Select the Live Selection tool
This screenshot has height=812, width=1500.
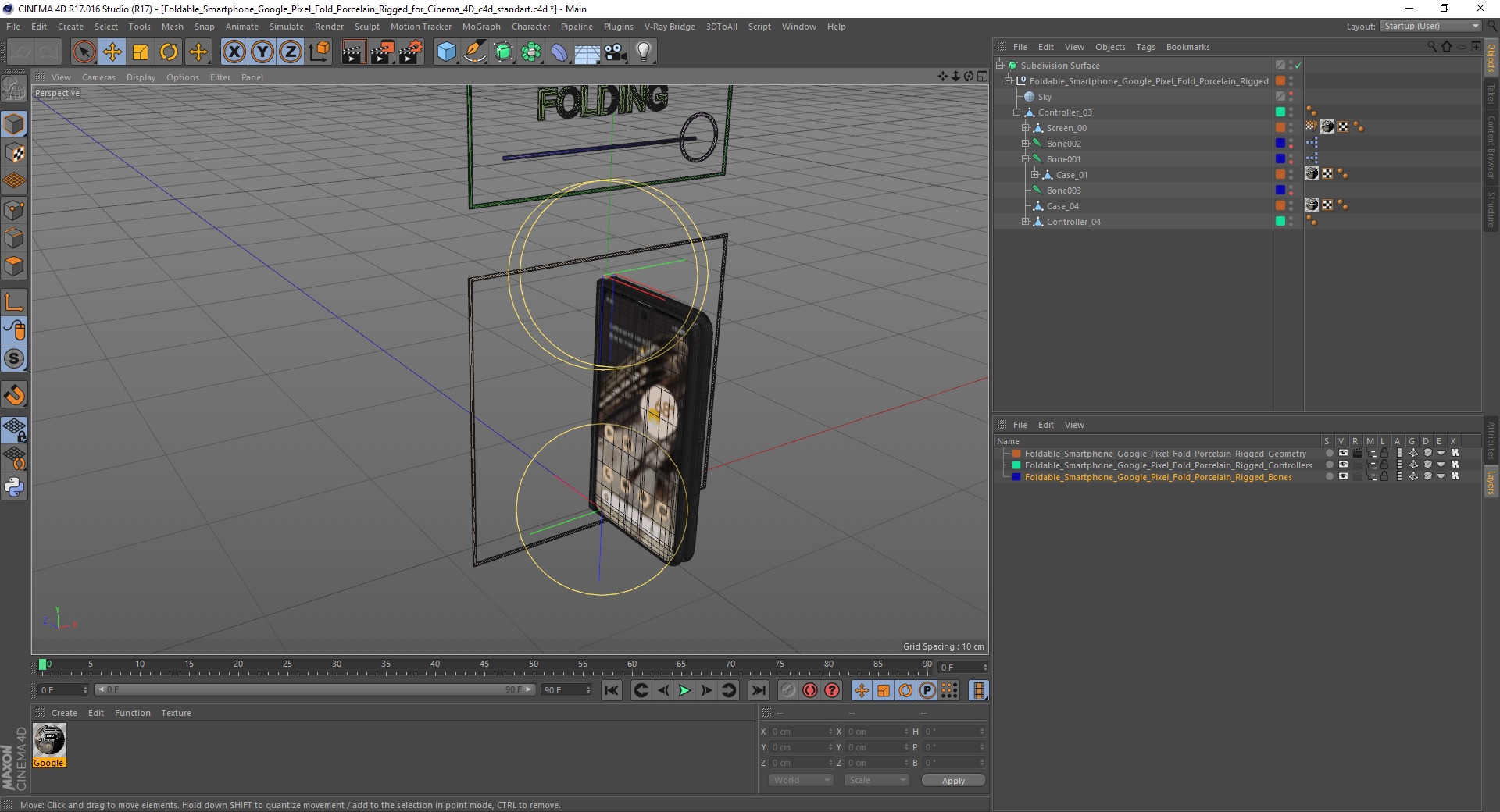click(84, 52)
